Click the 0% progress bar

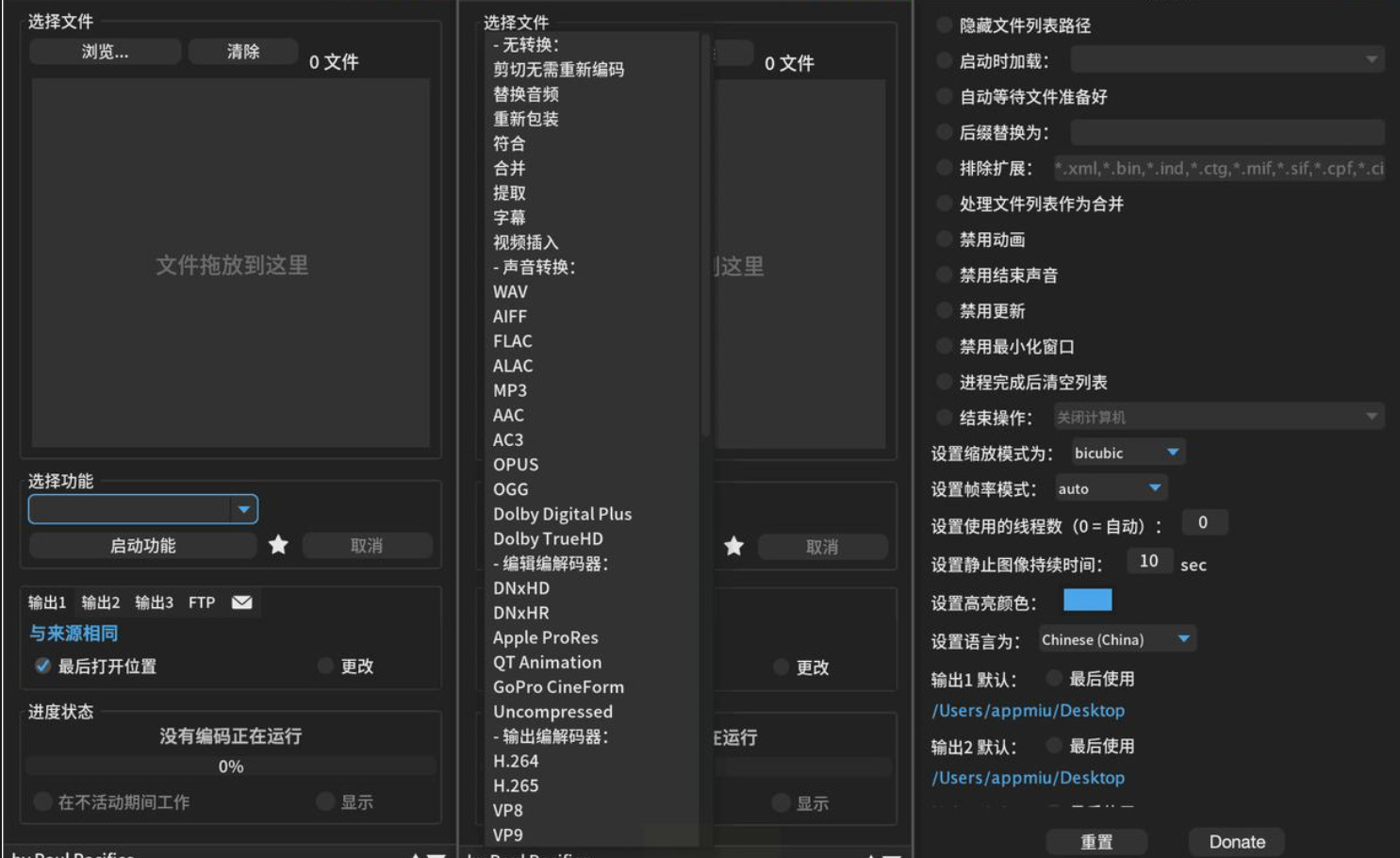coord(231,767)
